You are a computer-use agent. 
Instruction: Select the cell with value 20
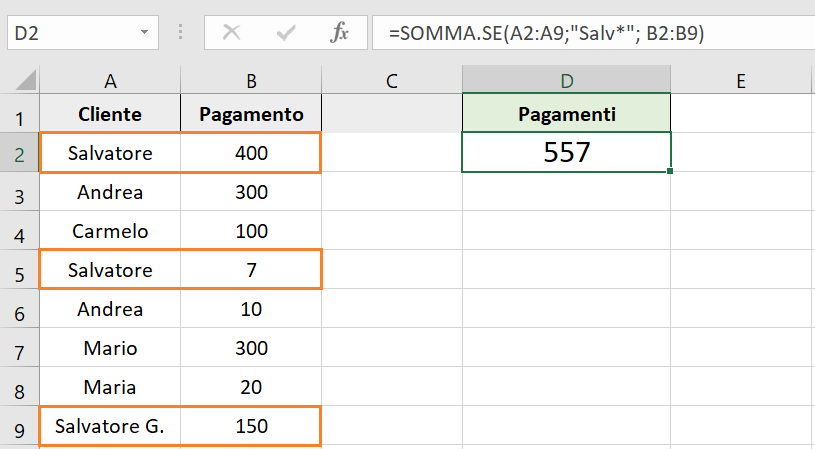click(251, 387)
